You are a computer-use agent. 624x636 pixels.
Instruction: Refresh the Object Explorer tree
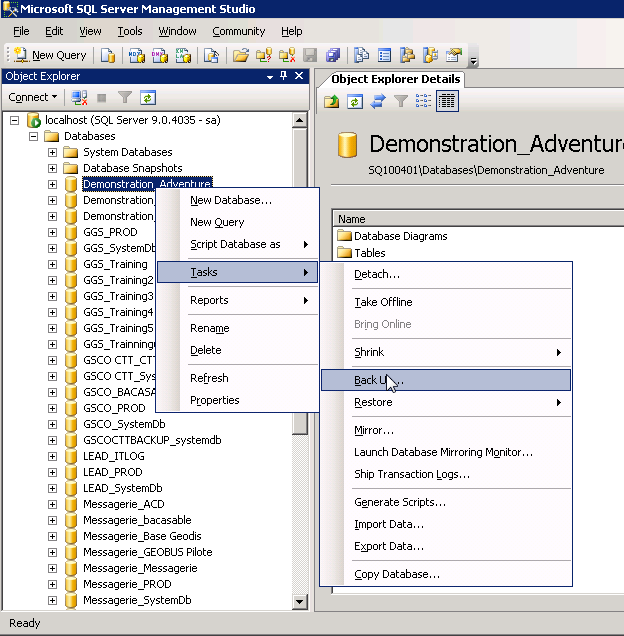coord(148,98)
